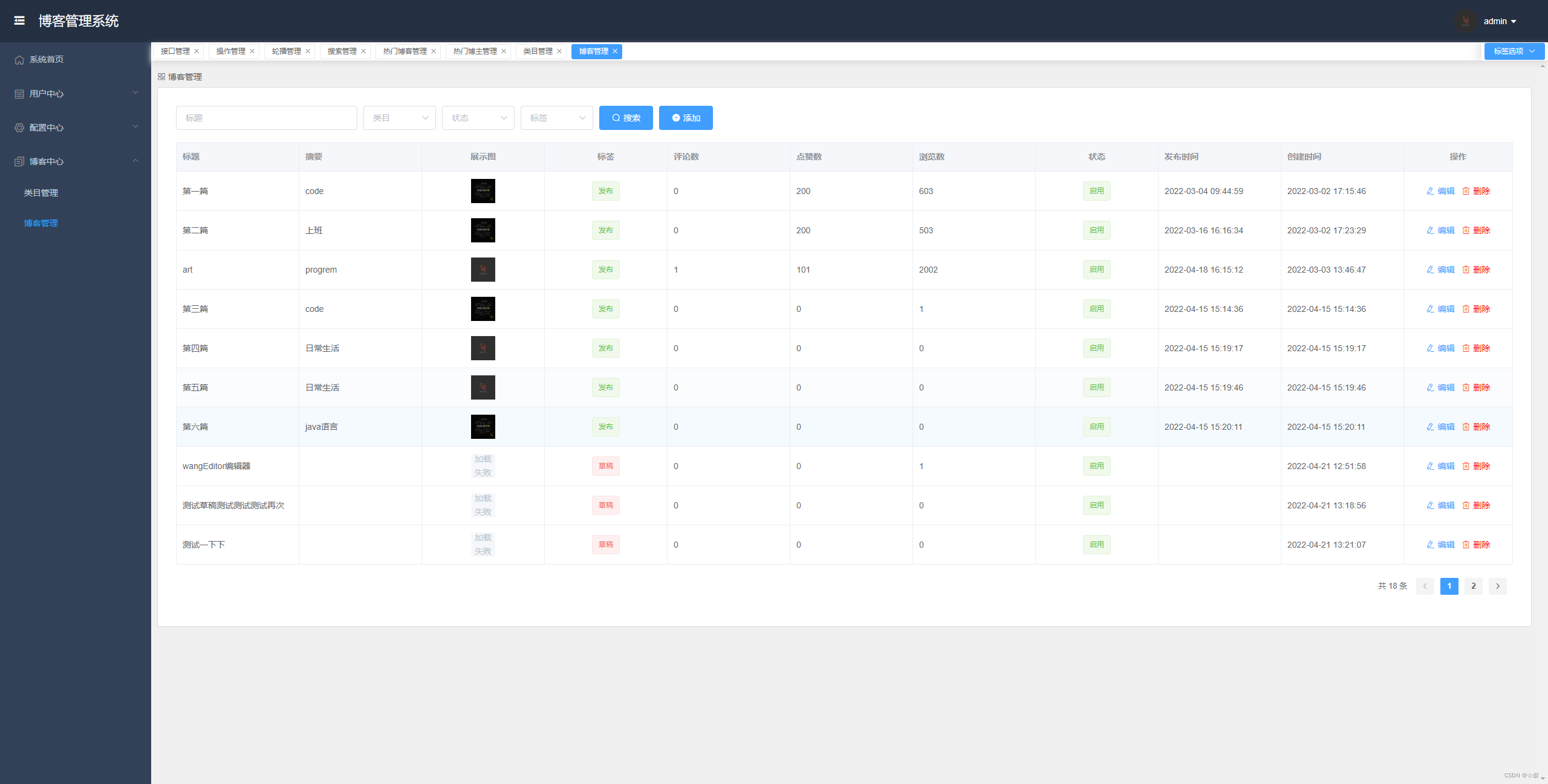Click the trash icon for 第二篇
The height and width of the screenshot is (784, 1548).
coord(1466,230)
